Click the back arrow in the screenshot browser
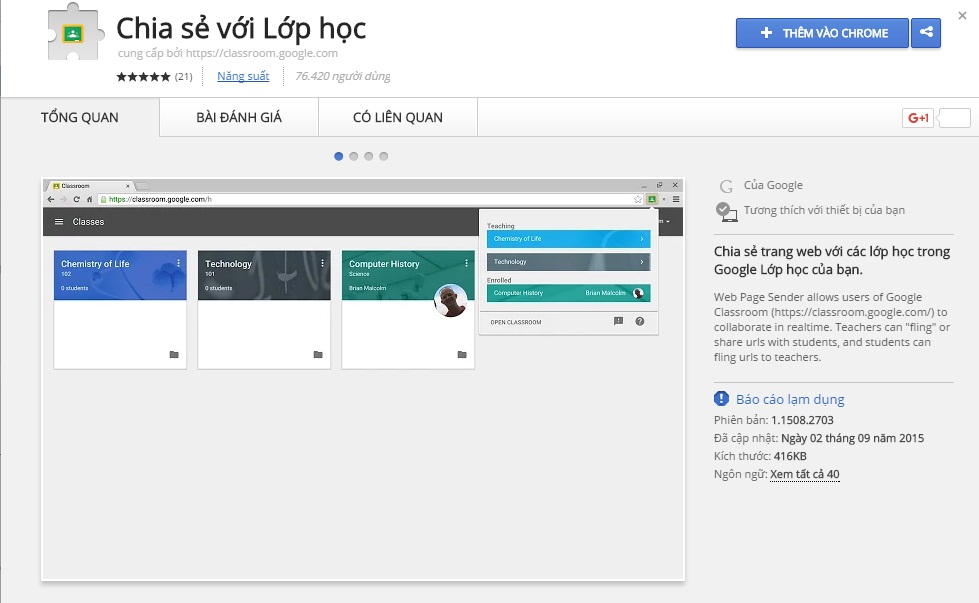Viewport: 979px width, 603px height. (51, 199)
